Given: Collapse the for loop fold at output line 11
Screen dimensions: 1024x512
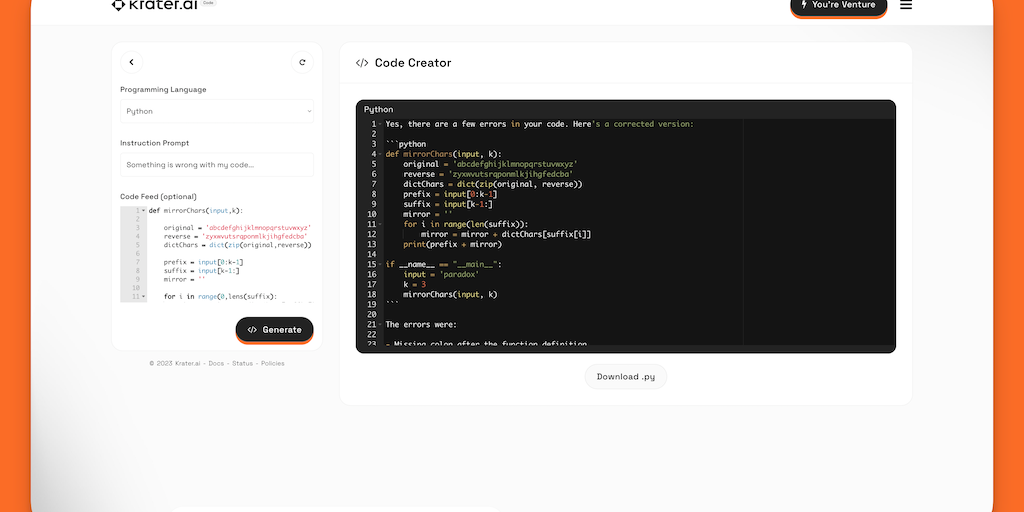Looking at the screenshot, I should pos(380,224).
